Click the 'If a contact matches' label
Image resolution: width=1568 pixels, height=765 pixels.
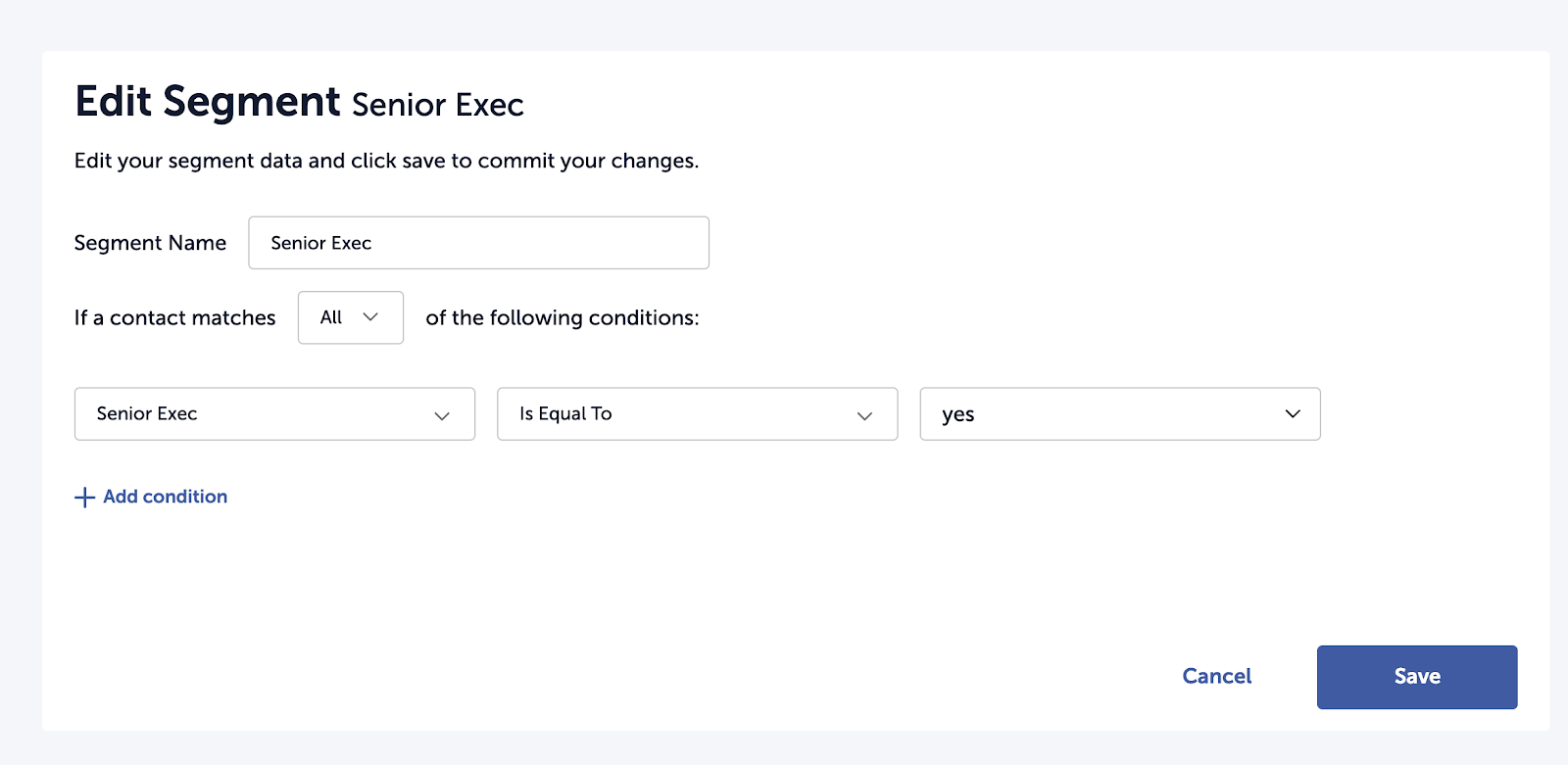(174, 317)
